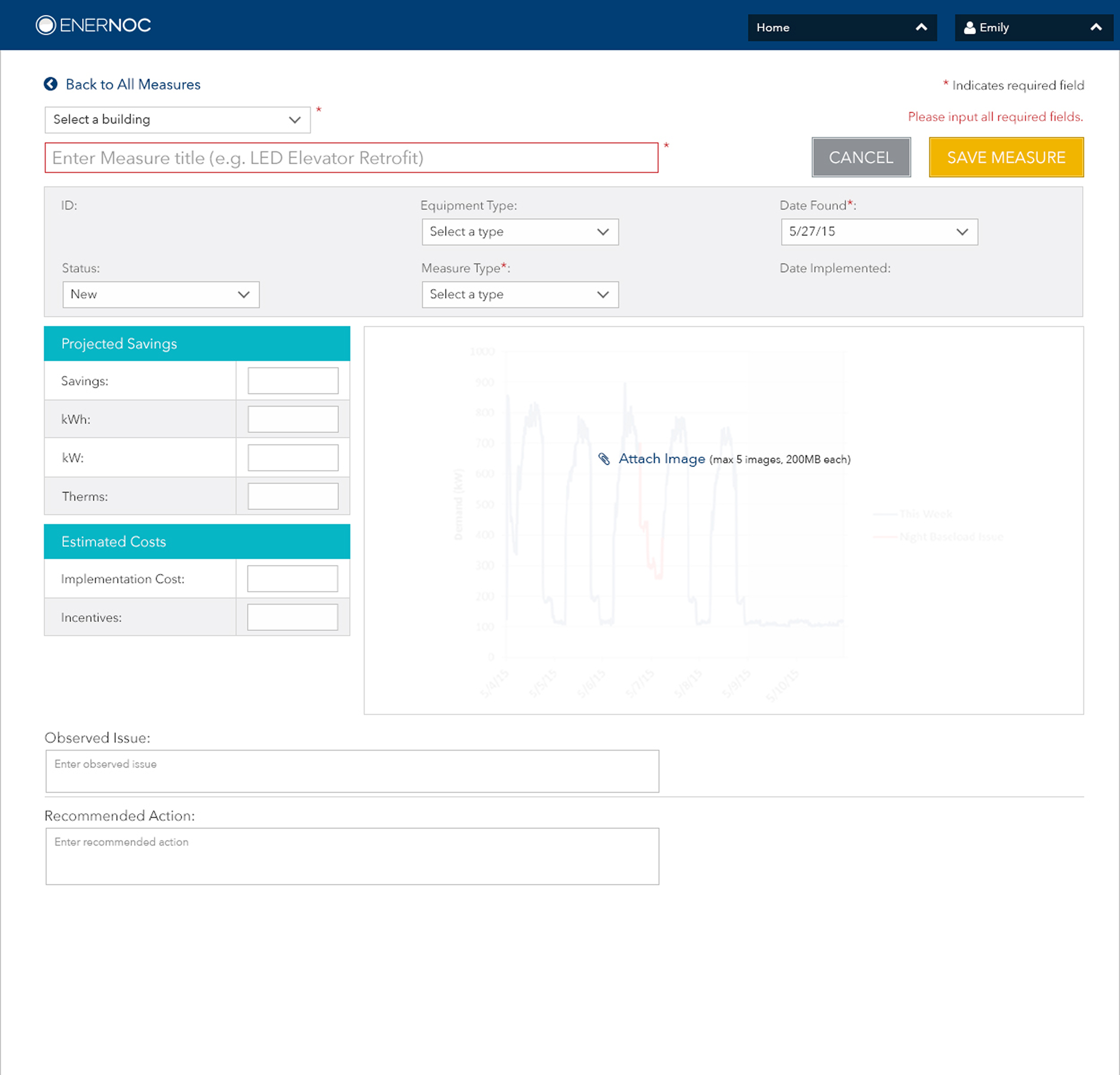Focus the Measure title text field

pos(351,158)
